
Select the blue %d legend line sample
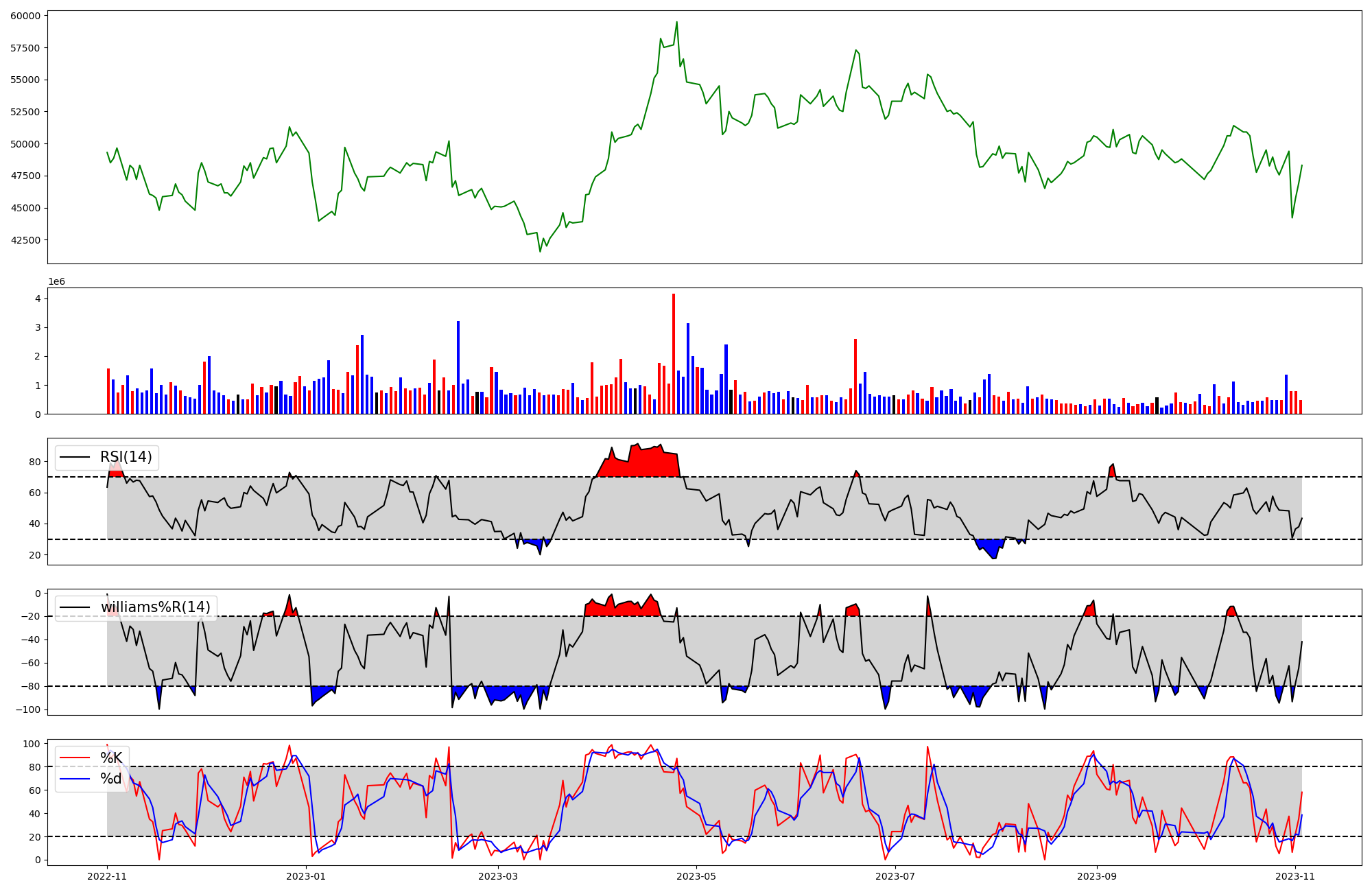[x=74, y=779]
